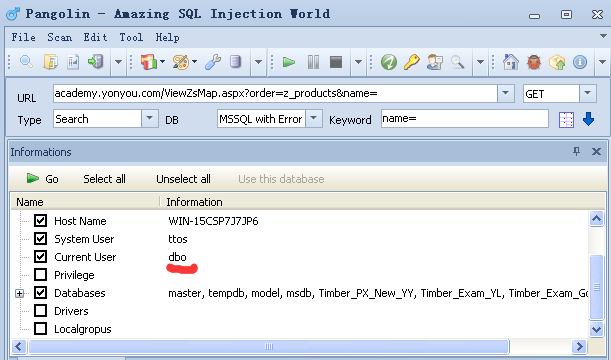Stop the scan using stop icon

[x=336, y=62]
